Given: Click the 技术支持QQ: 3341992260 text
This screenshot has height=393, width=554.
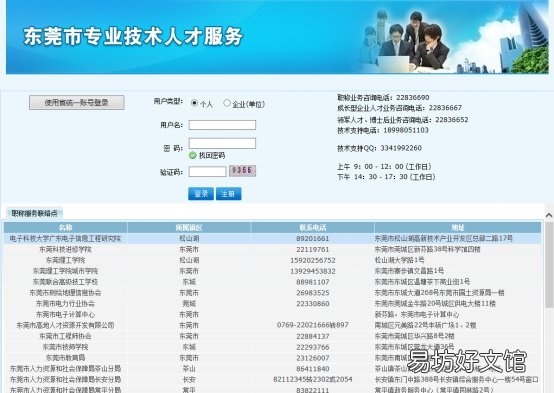Looking at the screenshot, I should [x=379, y=148].
